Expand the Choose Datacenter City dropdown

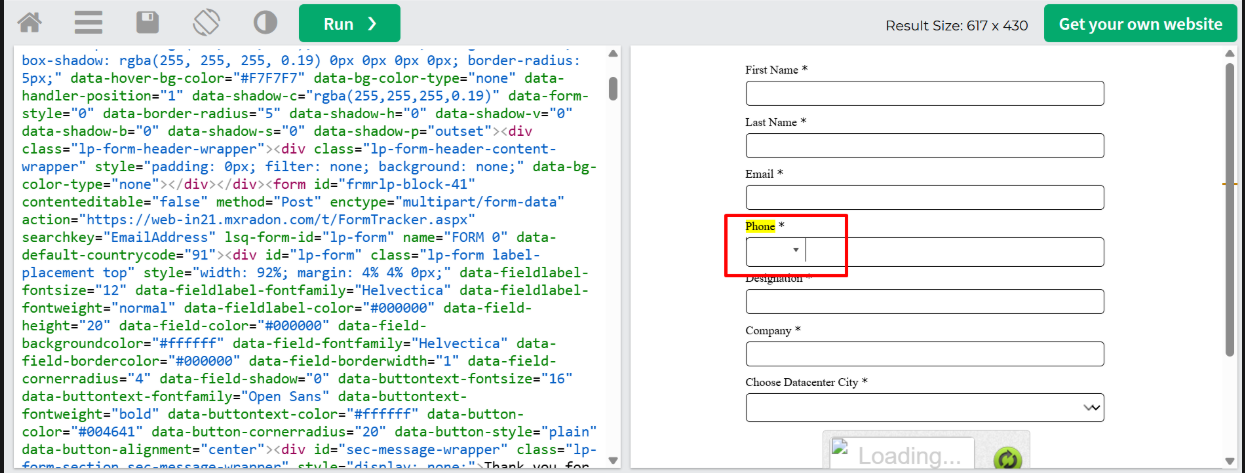pyautogui.click(x=924, y=407)
